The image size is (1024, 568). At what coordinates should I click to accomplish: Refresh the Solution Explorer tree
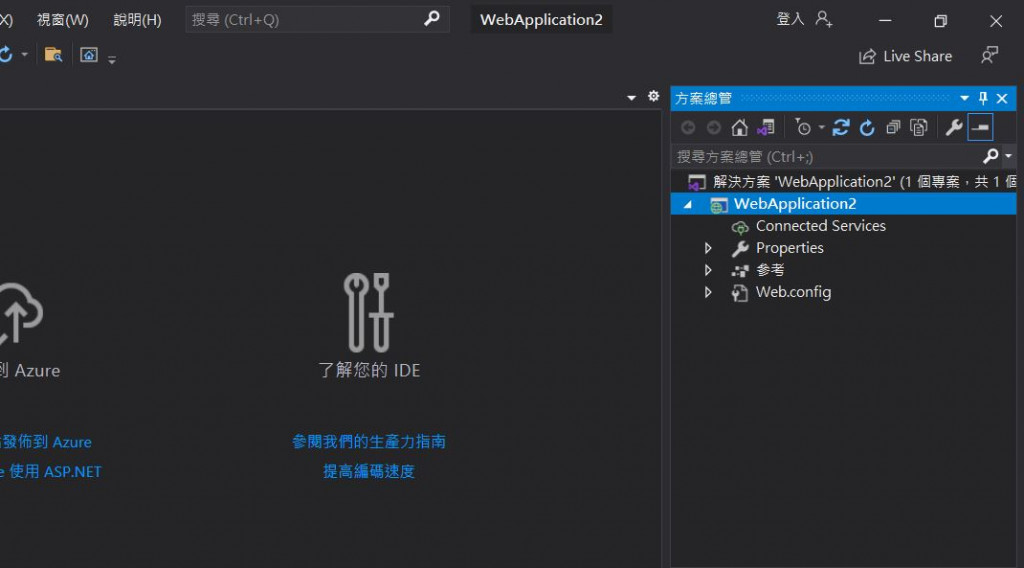(x=867, y=127)
